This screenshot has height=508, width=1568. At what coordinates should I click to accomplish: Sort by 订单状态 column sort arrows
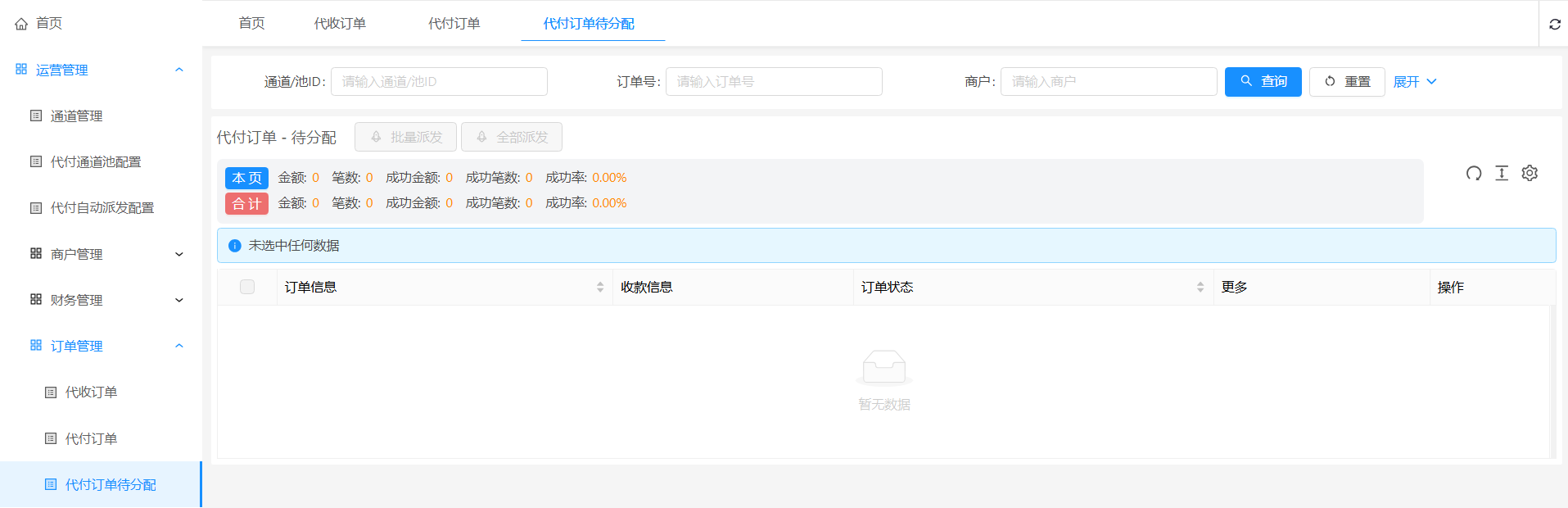point(1200,287)
